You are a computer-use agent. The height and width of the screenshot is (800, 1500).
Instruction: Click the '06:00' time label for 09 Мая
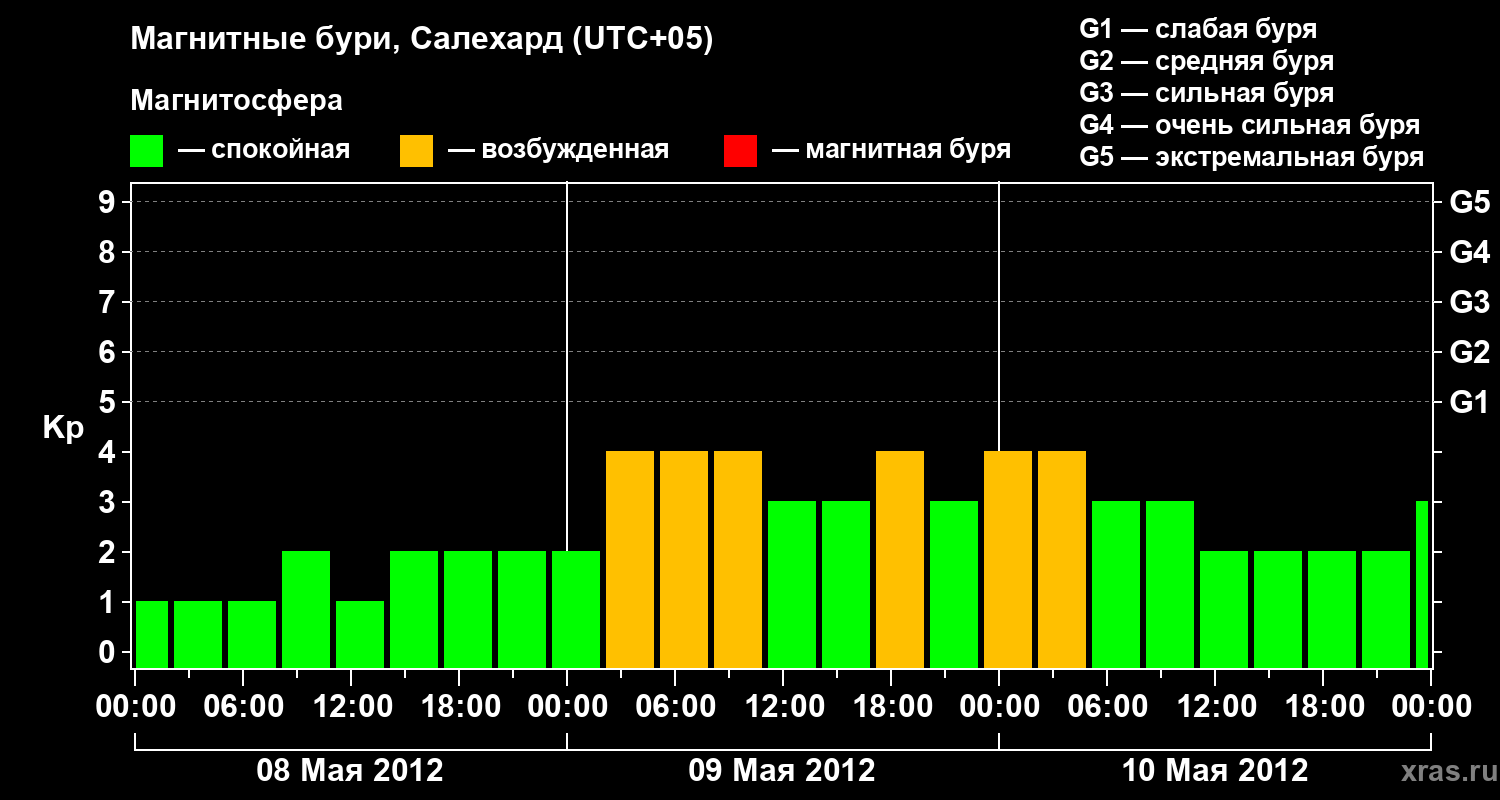(x=676, y=706)
